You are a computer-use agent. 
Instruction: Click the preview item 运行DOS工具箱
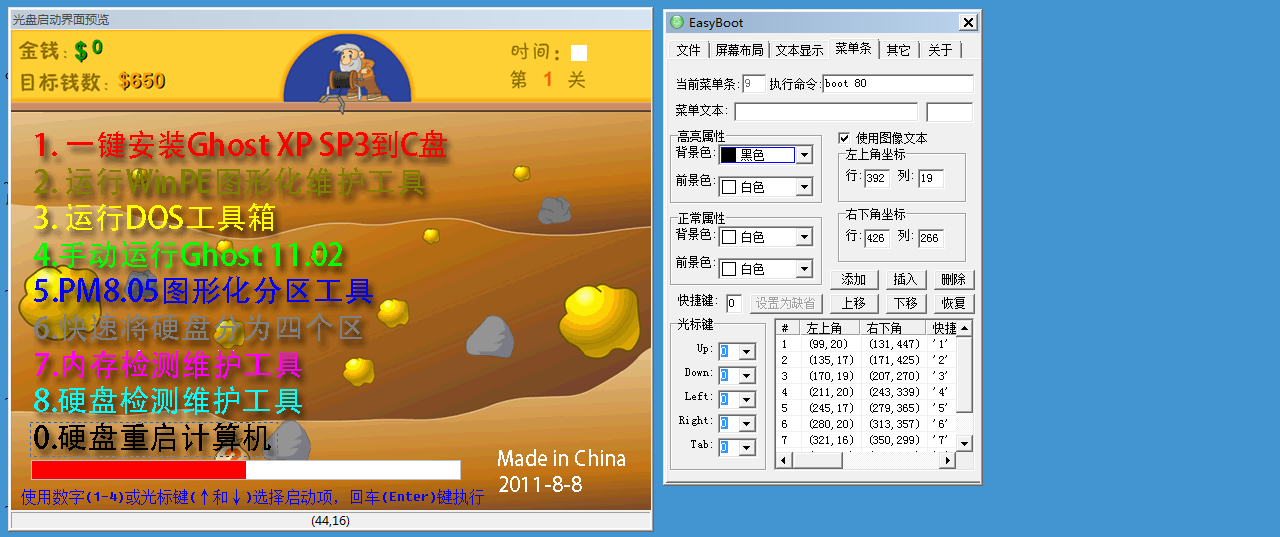[x=155, y=217]
